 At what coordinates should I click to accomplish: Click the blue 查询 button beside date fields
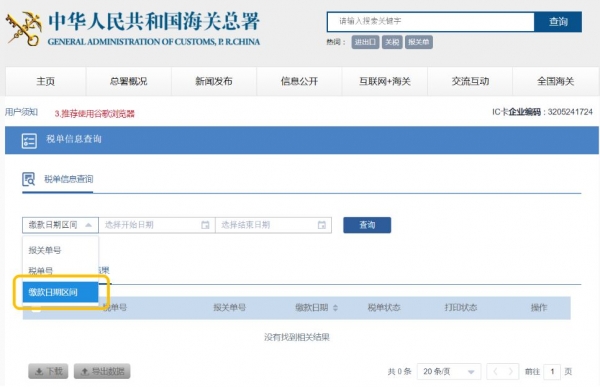[367, 225]
